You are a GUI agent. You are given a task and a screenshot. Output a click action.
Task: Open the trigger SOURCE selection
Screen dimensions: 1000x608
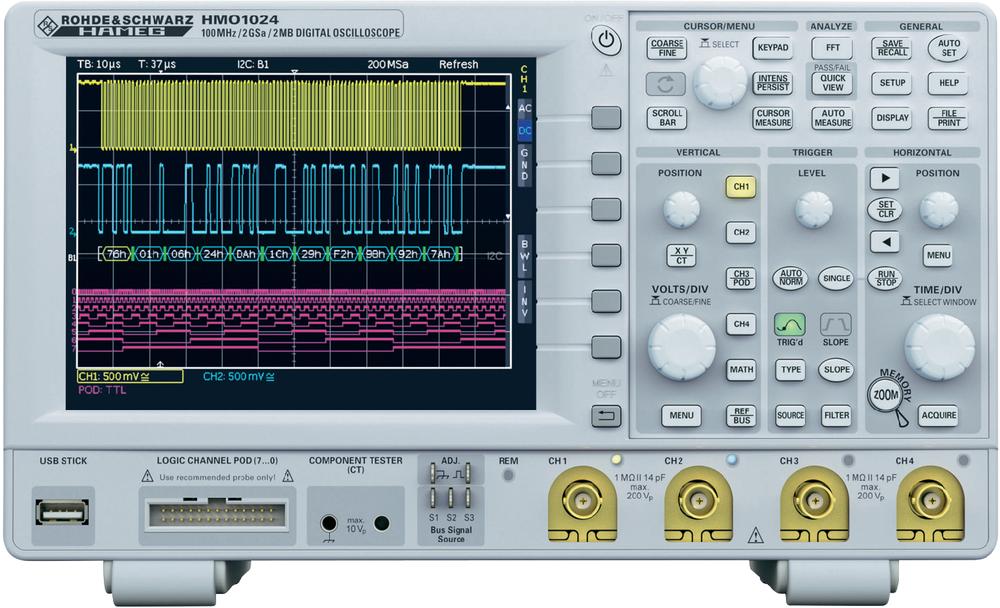[790, 415]
